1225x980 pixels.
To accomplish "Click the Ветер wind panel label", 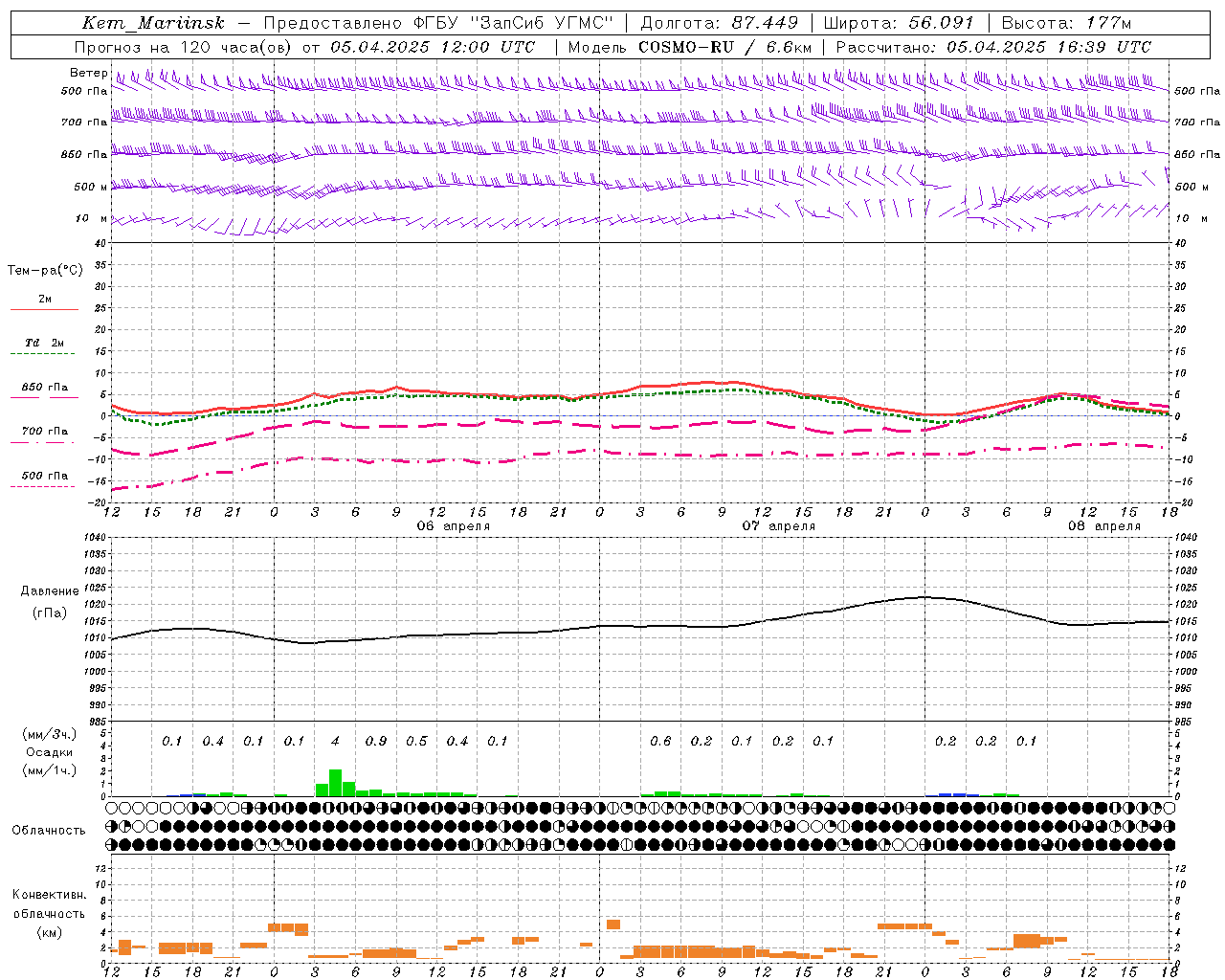I will tap(88, 73).
